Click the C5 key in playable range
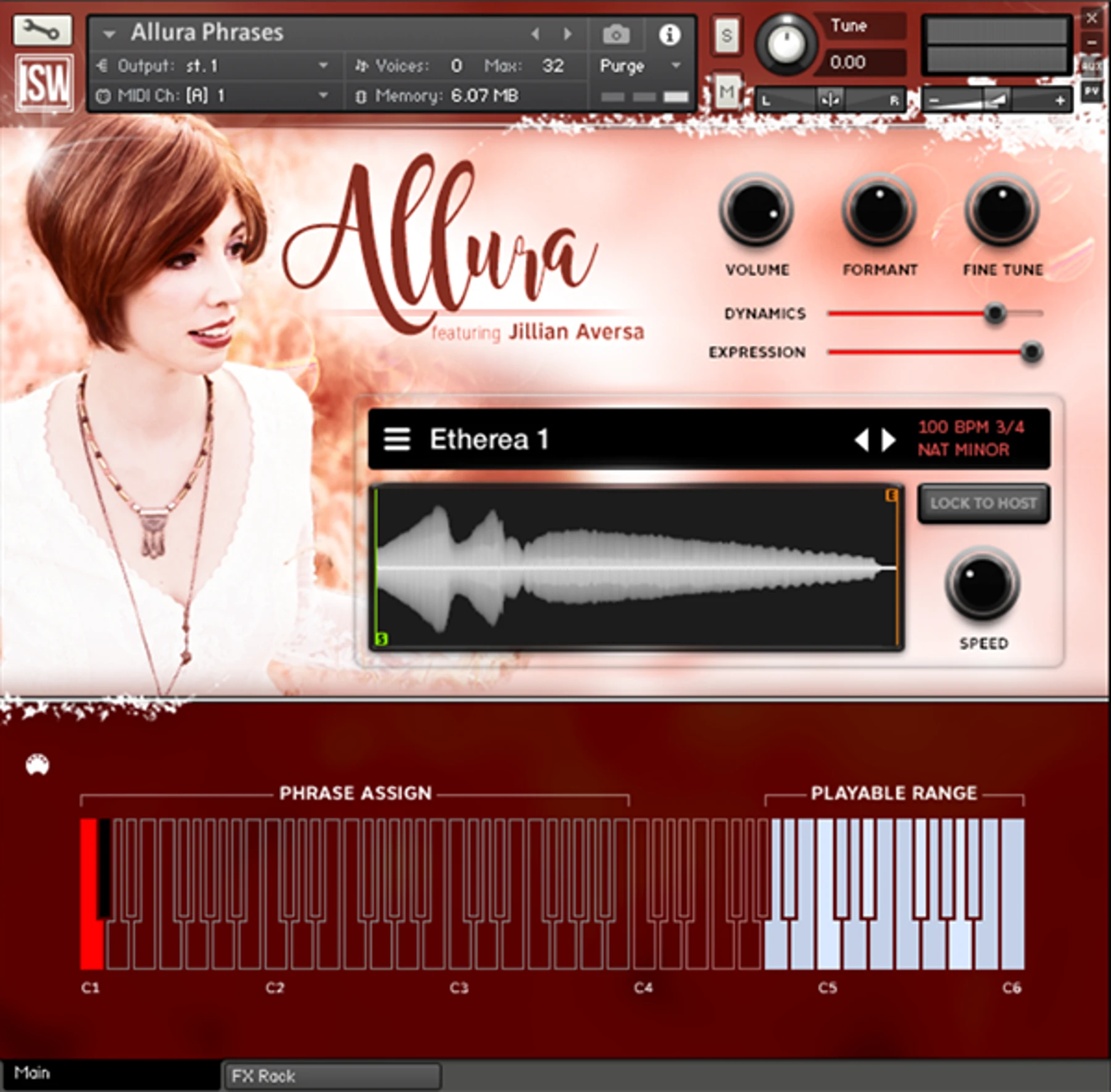Viewport: 1111px width, 1092px height. click(828, 944)
